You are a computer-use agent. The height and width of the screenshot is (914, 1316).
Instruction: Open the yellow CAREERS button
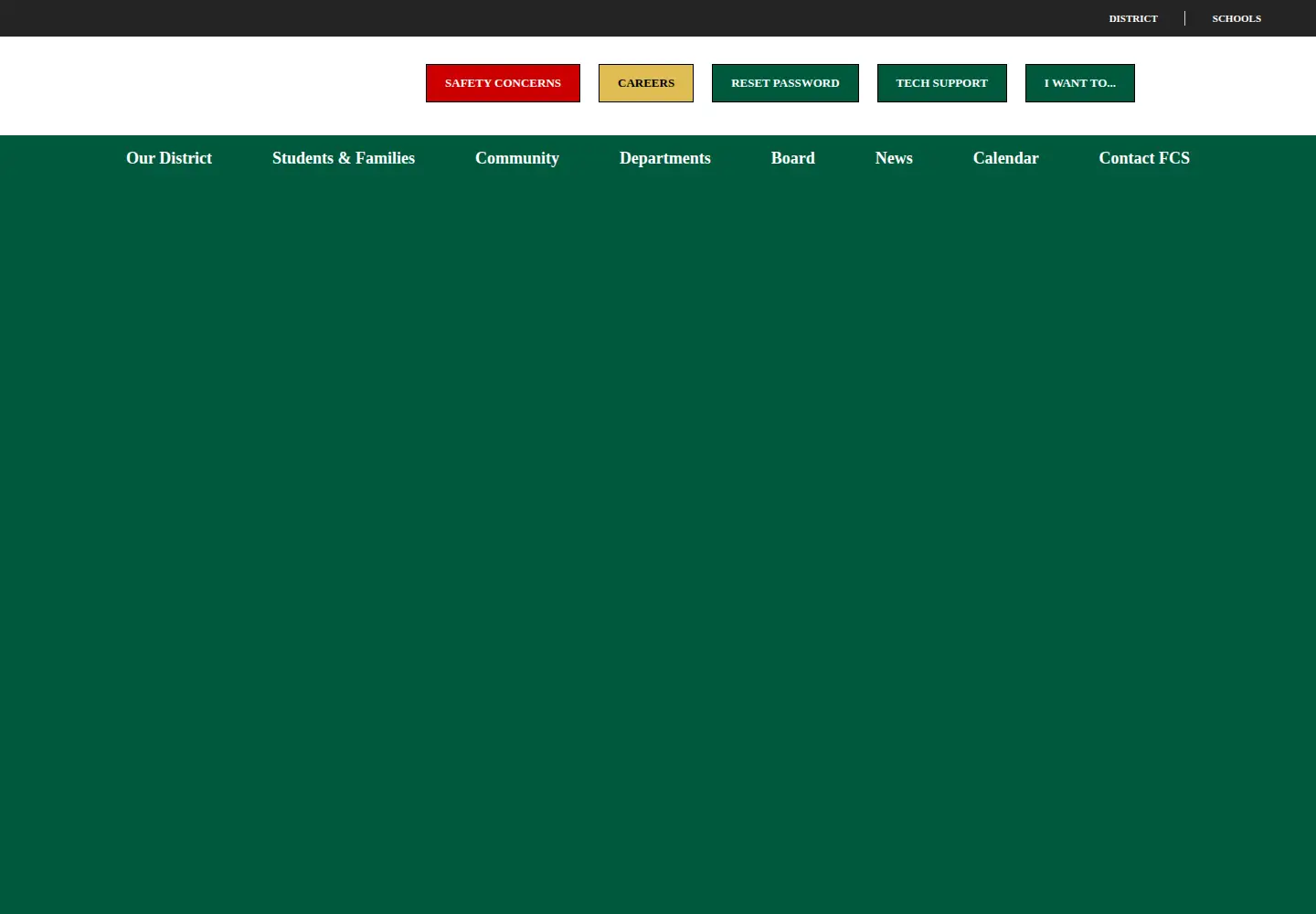click(646, 83)
